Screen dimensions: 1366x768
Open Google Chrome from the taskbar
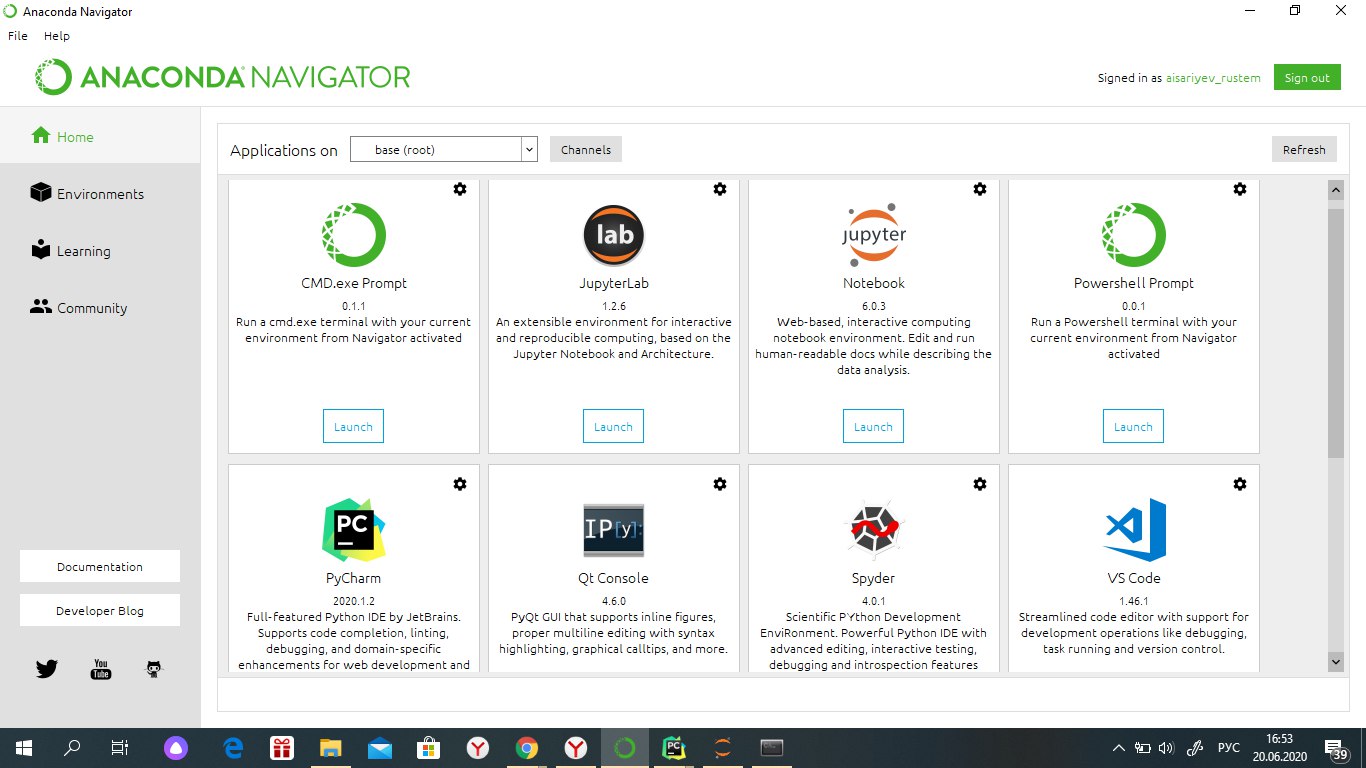point(527,747)
